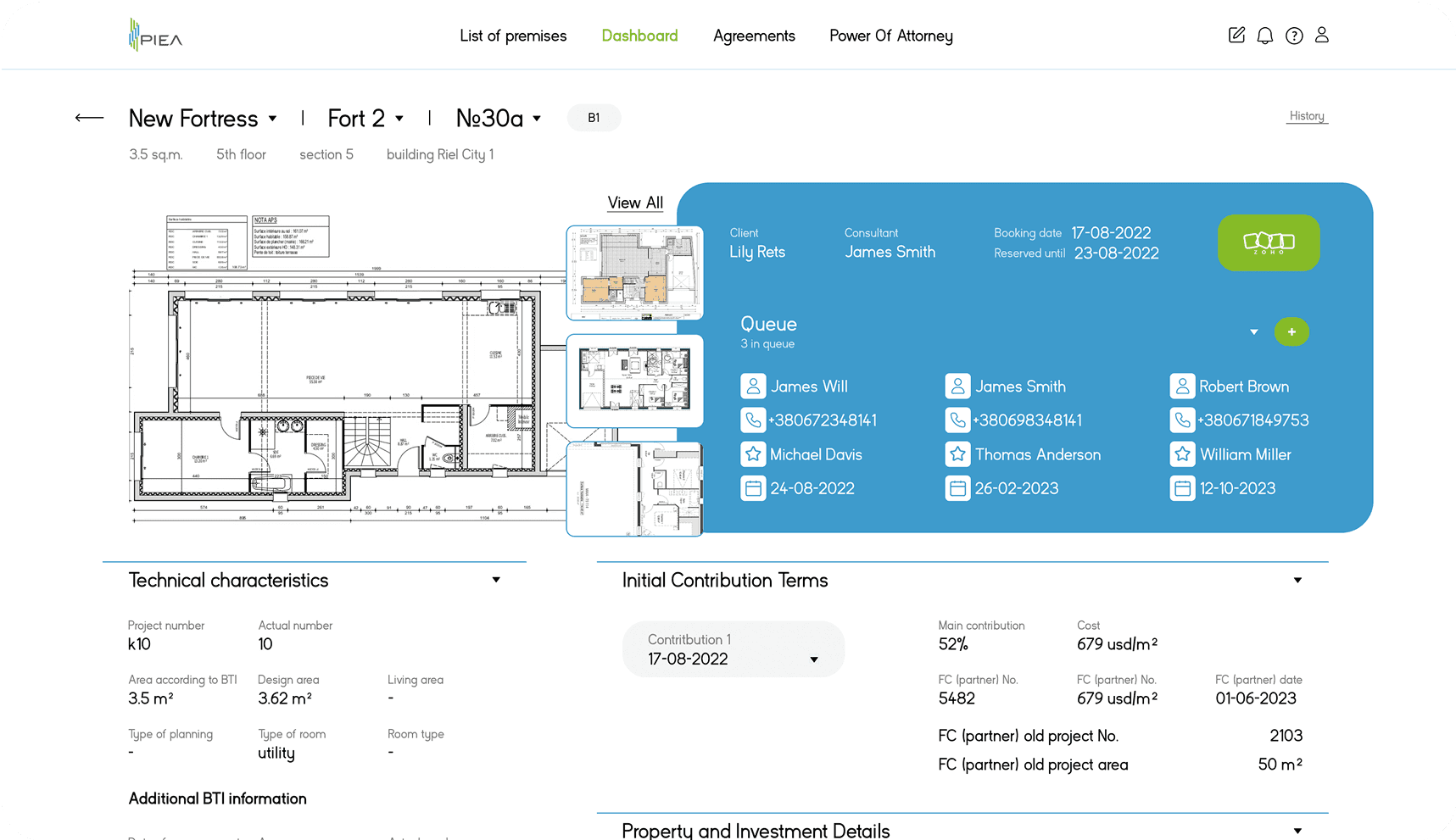Image resolution: width=1456 pixels, height=840 pixels.
Task: Click phone icon next to +380672348141
Action: 752,420
